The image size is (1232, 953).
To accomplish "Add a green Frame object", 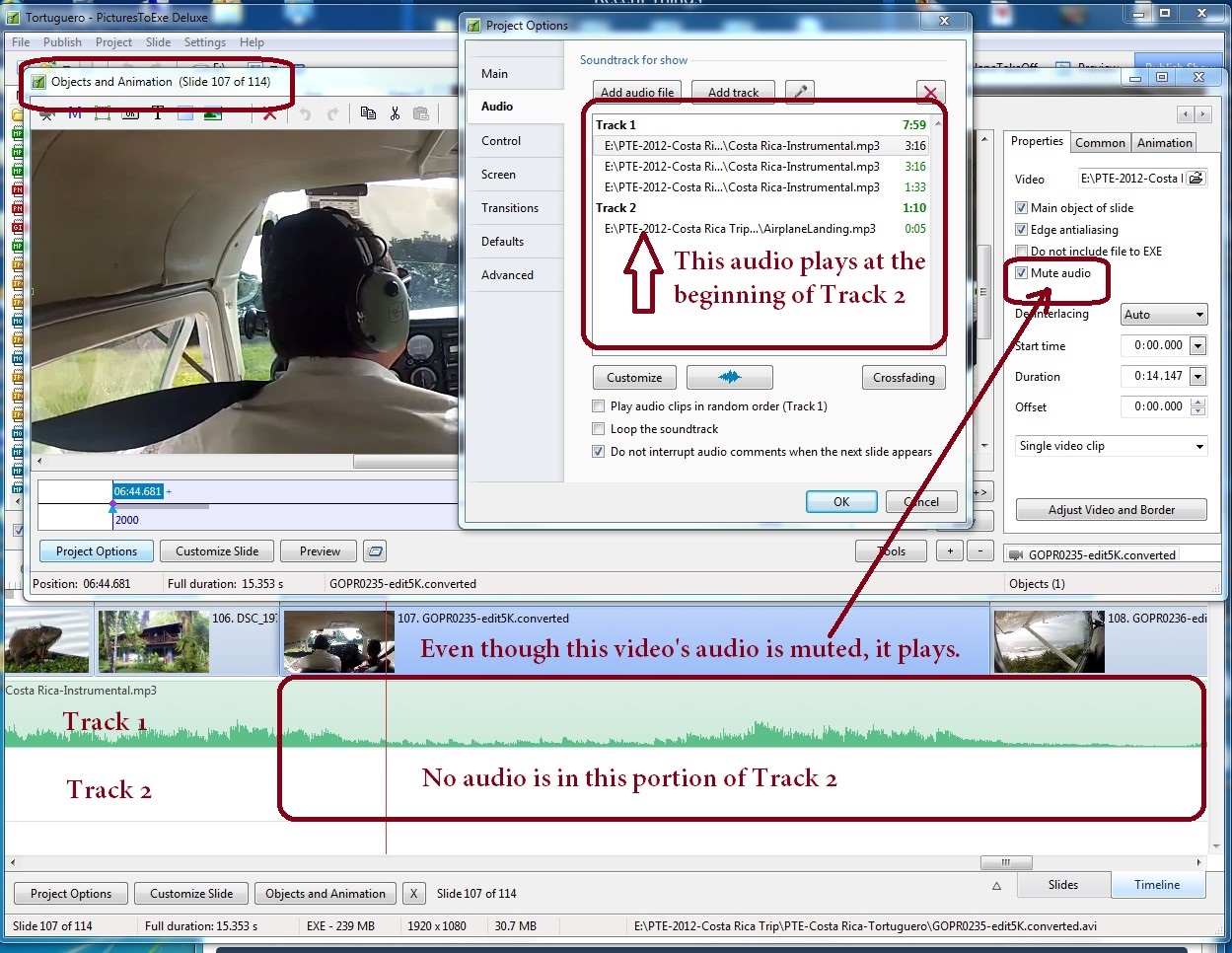I will [103, 113].
